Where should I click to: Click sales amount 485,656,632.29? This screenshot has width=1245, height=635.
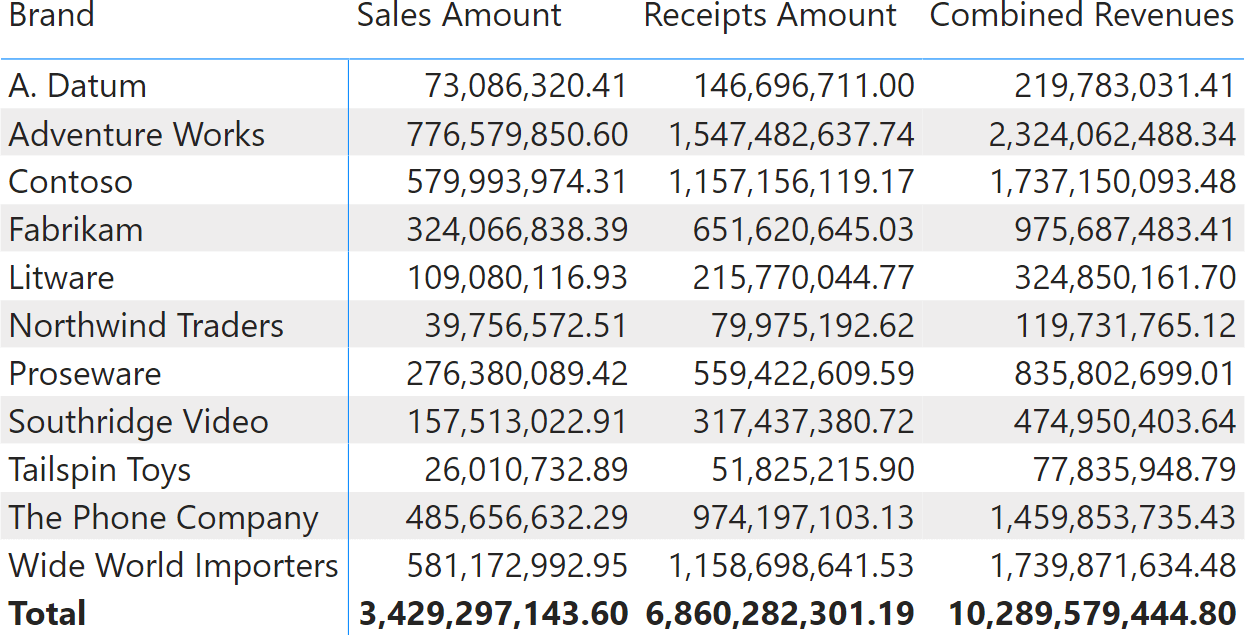tap(517, 518)
